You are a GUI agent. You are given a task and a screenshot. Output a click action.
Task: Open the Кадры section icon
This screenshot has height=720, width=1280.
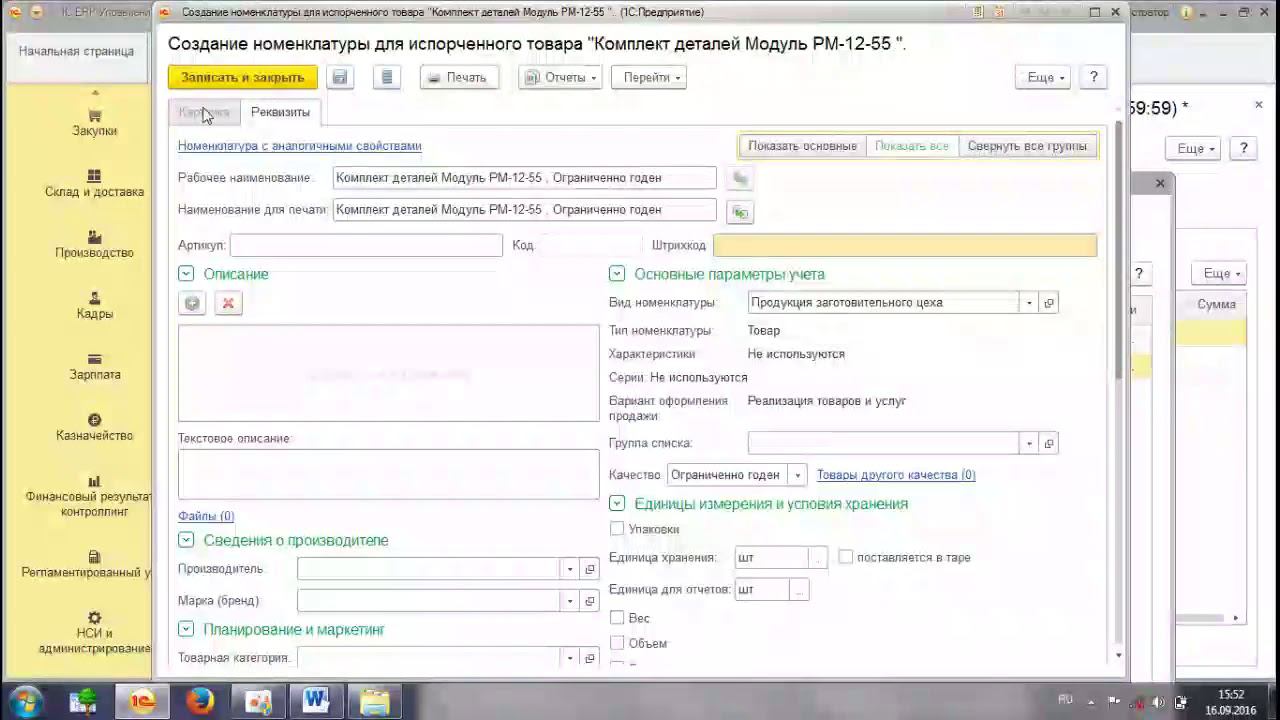[94, 298]
